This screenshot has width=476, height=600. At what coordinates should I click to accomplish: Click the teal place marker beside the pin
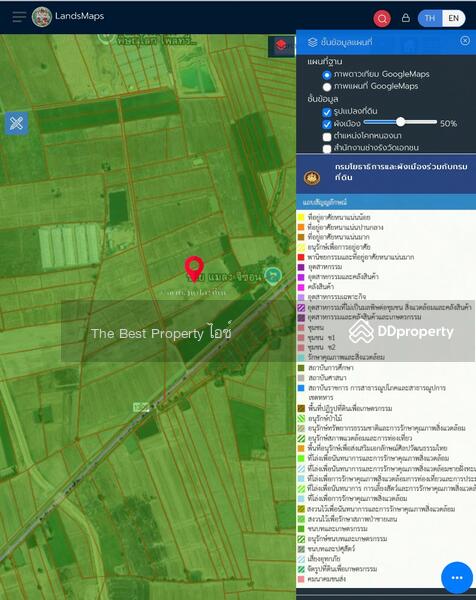pyautogui.click(x=273, y=276)
